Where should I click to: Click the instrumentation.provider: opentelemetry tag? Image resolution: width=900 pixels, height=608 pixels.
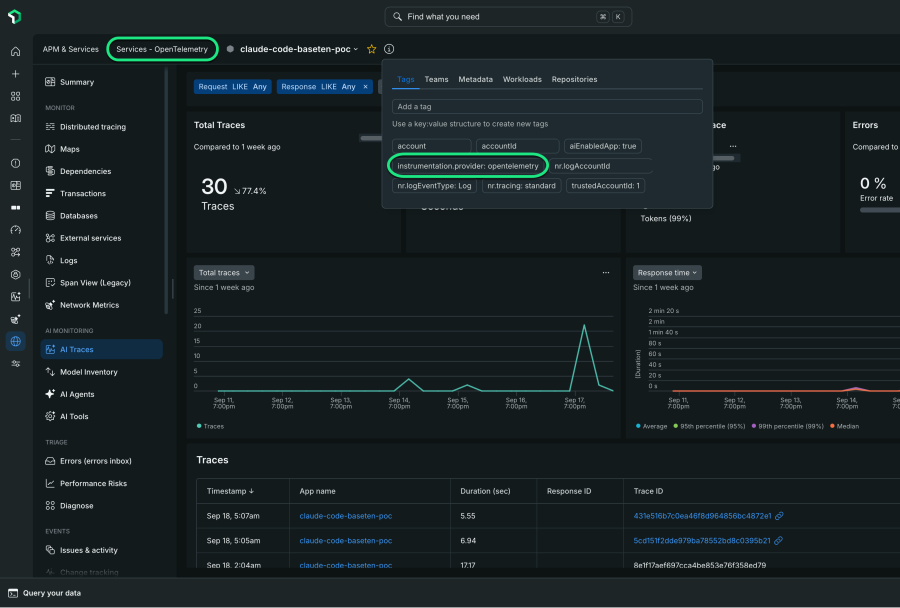point(468,166)
